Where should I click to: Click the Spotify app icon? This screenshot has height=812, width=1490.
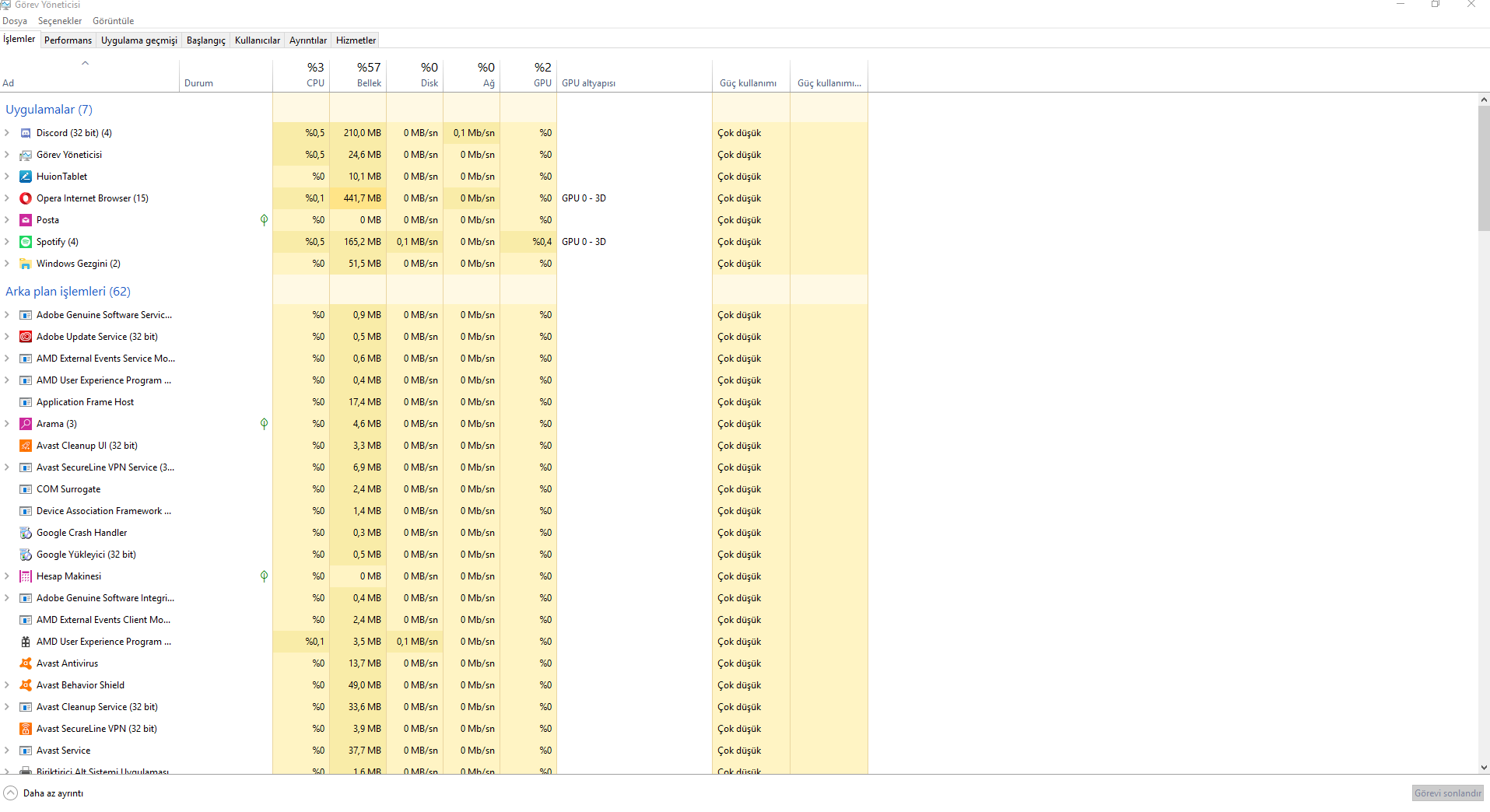tap(26, 242)
